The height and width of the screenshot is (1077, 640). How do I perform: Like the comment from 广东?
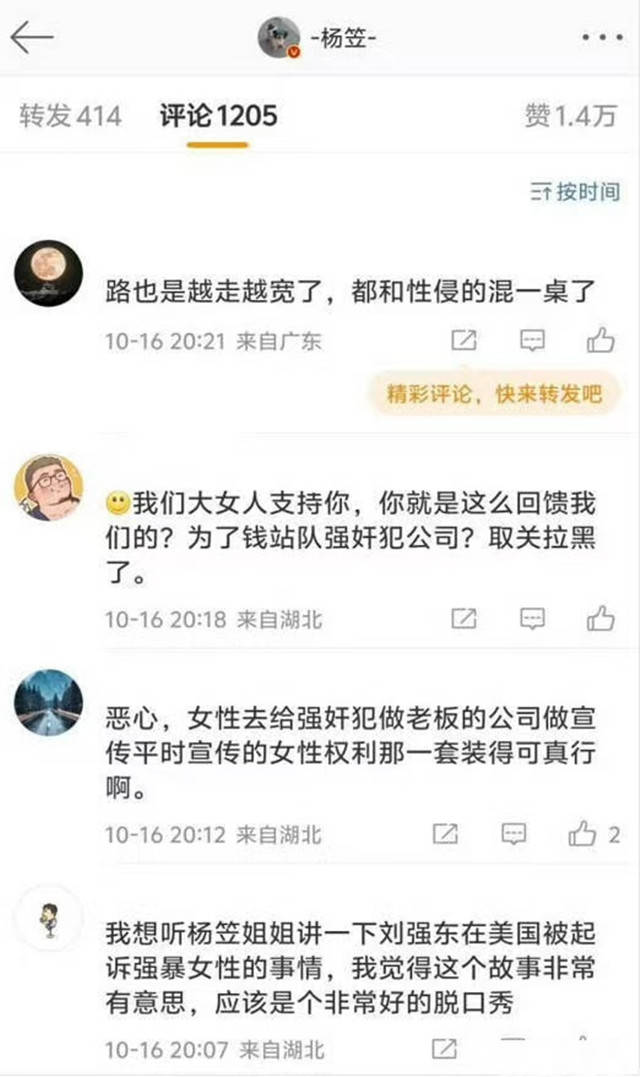[x=600, y=340]
